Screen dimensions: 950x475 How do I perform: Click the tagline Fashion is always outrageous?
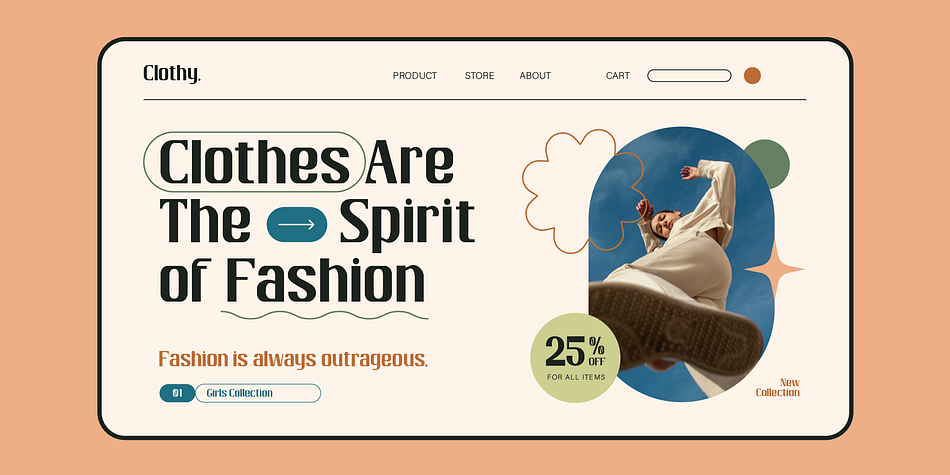[293, 359]
